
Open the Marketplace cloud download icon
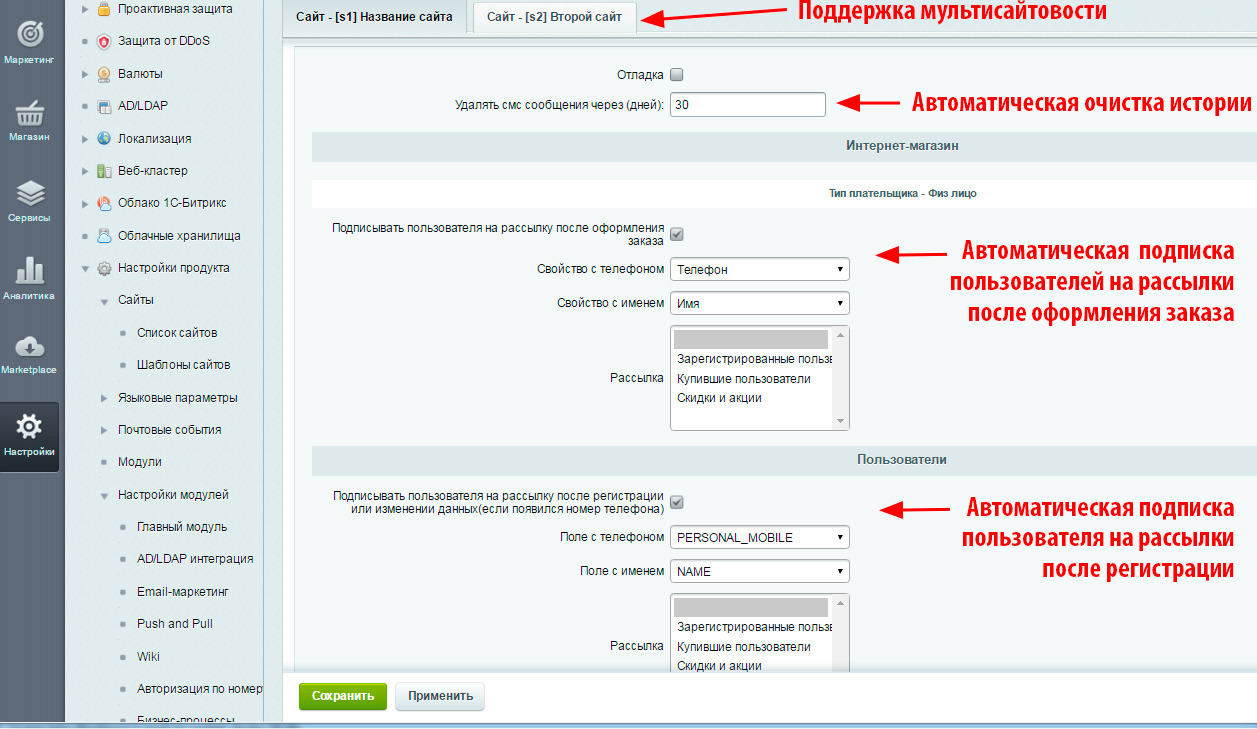(29, 348)
